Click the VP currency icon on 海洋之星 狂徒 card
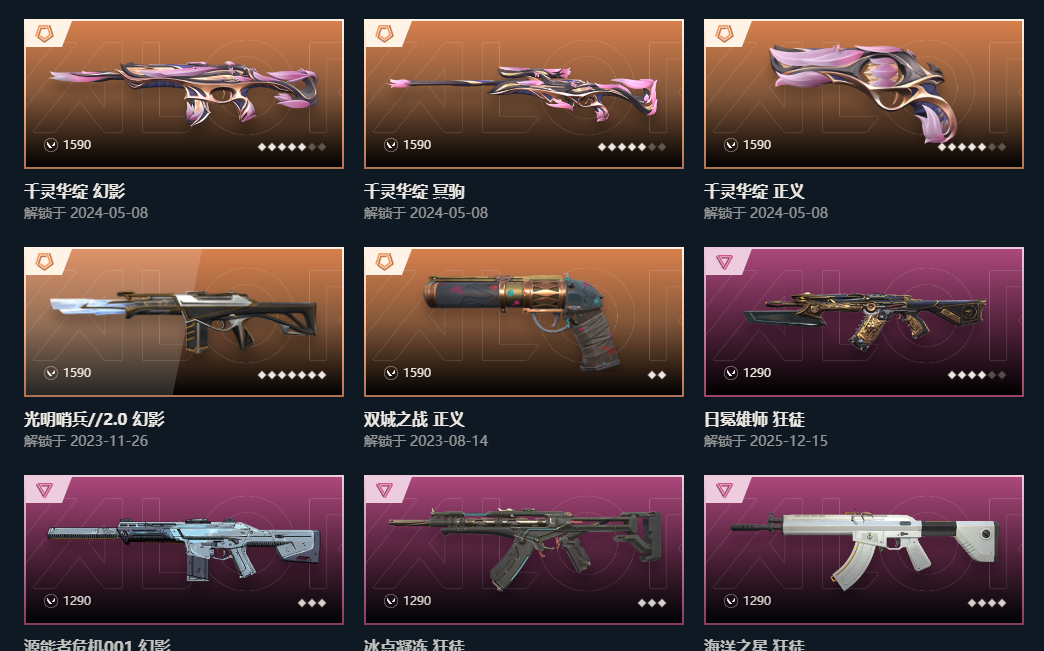The image size is (1044, 651). pos(731,601)
